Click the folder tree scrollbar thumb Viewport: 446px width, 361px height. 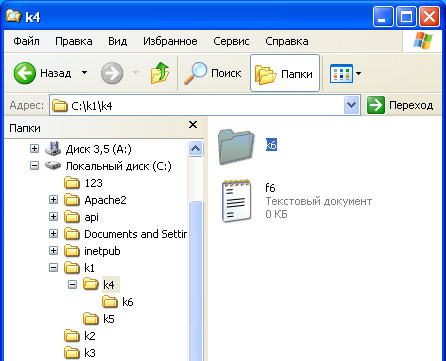point(195,281)
